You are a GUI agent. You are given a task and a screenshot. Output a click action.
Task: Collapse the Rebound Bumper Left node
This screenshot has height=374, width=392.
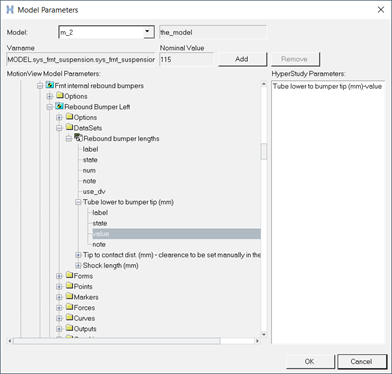(50, 107)
